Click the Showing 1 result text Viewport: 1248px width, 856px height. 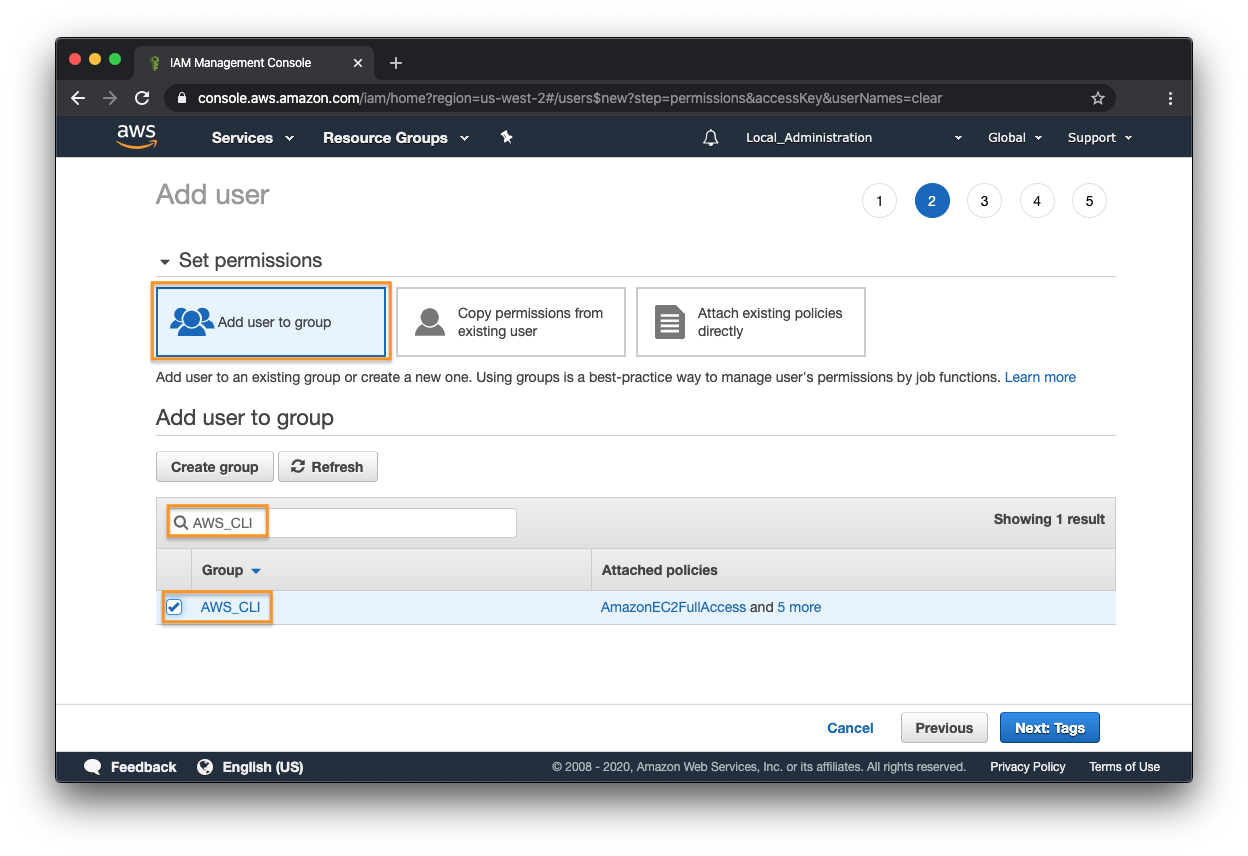(x=1049, y=519)
